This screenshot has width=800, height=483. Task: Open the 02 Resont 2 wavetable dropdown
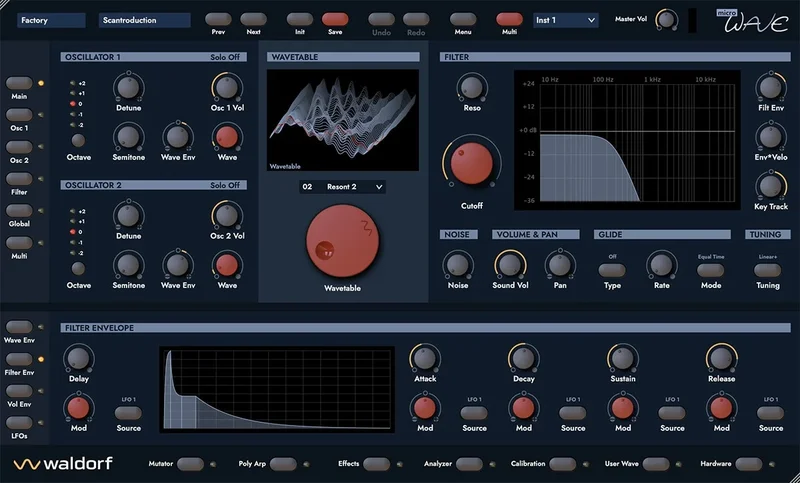pyautogui.click(x=342, y=187)
